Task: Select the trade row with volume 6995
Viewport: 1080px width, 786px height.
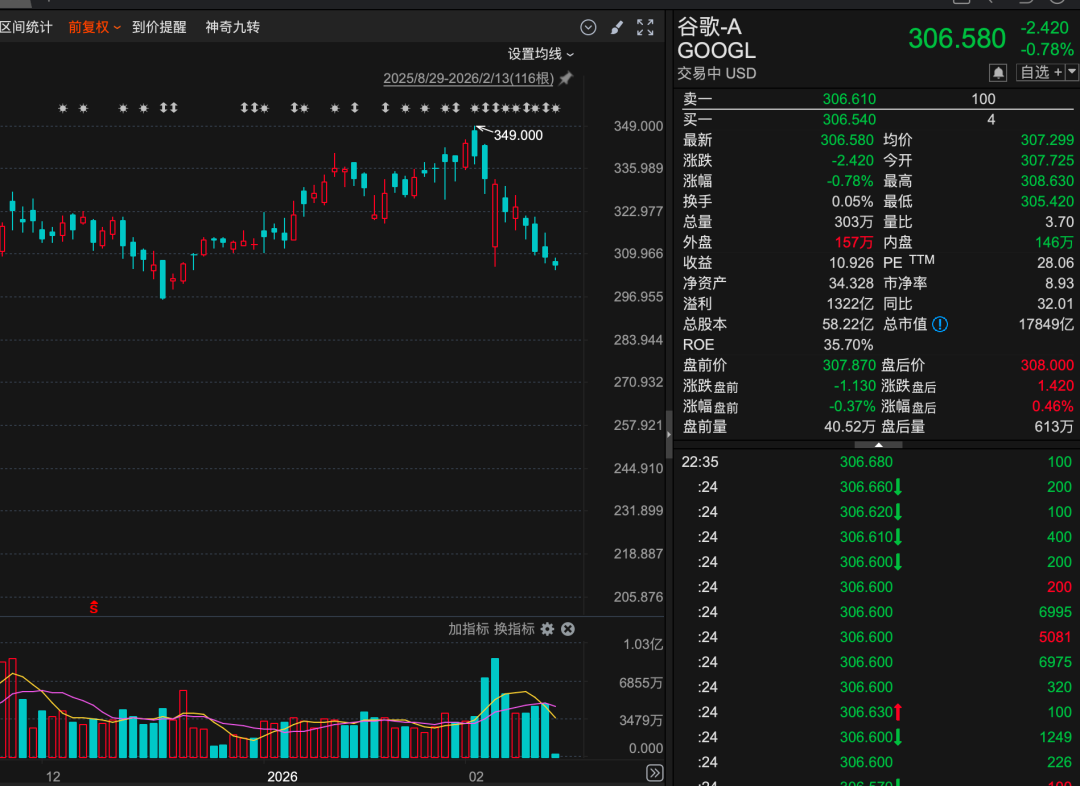Action: [x=876, y=612]
